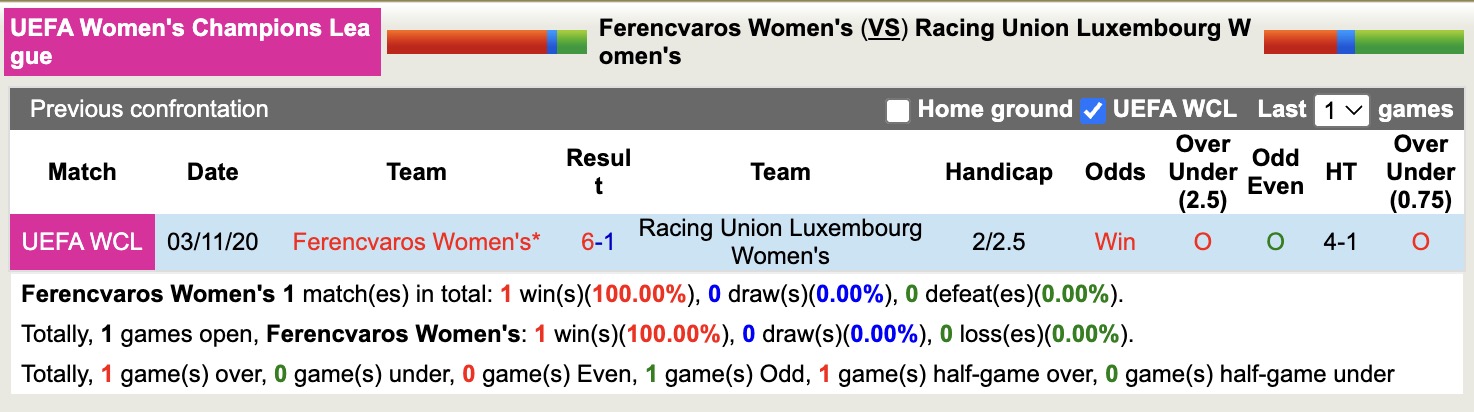
Task: Click the VS link in match title
Action: click(x=883, y=29)
